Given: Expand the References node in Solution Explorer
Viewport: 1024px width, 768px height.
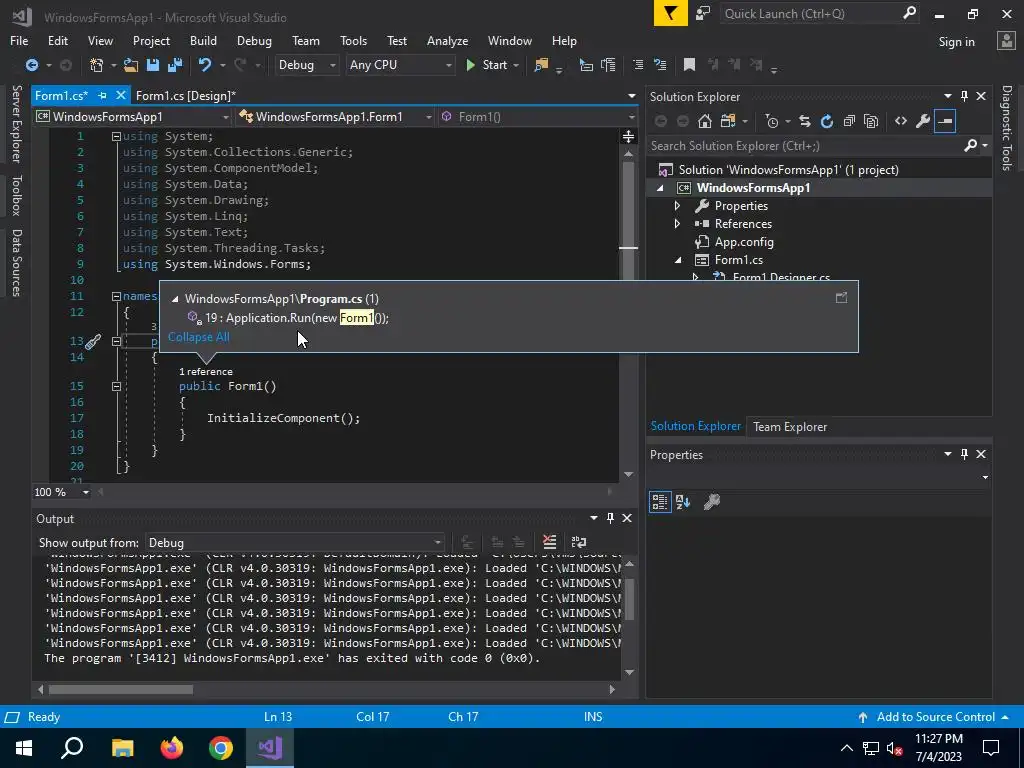Looking at the screenshot, I should [677, 223].
